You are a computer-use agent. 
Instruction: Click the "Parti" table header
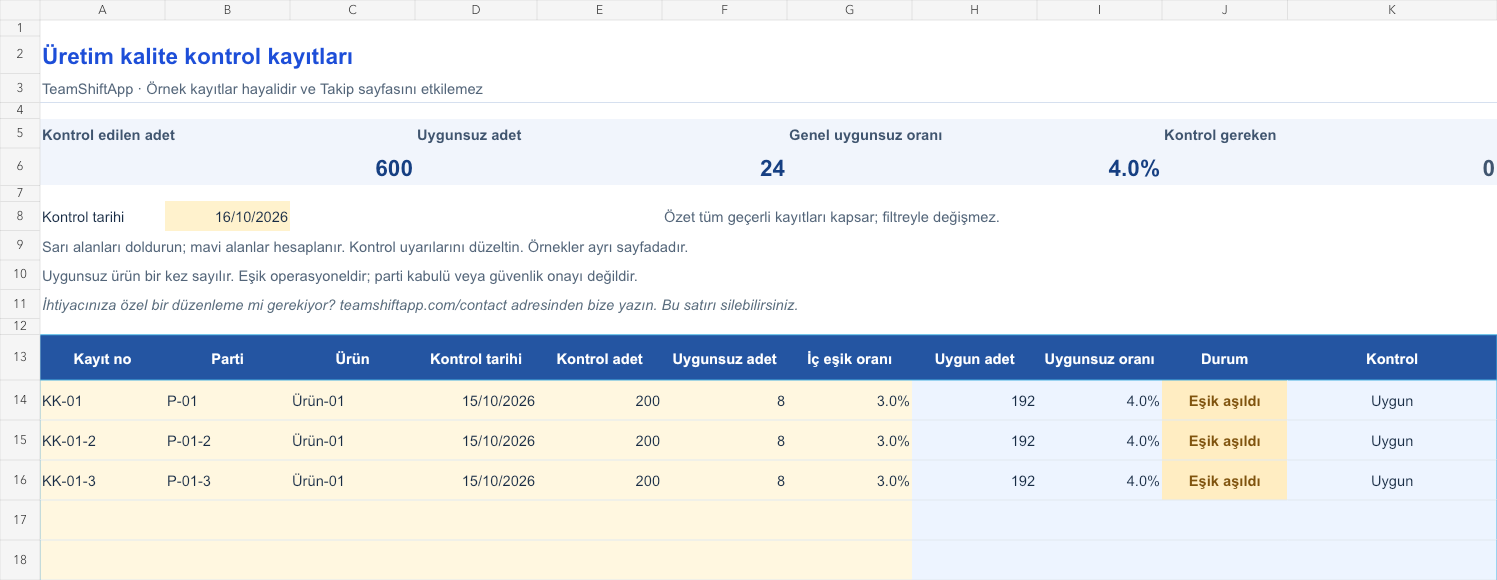(227, 359)
